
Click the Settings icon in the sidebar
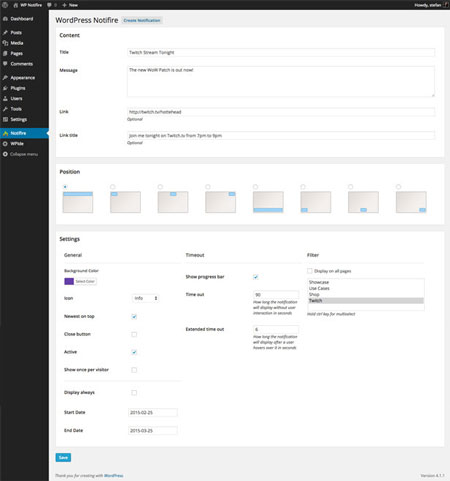pyautogui.click(x=5, y=119)
